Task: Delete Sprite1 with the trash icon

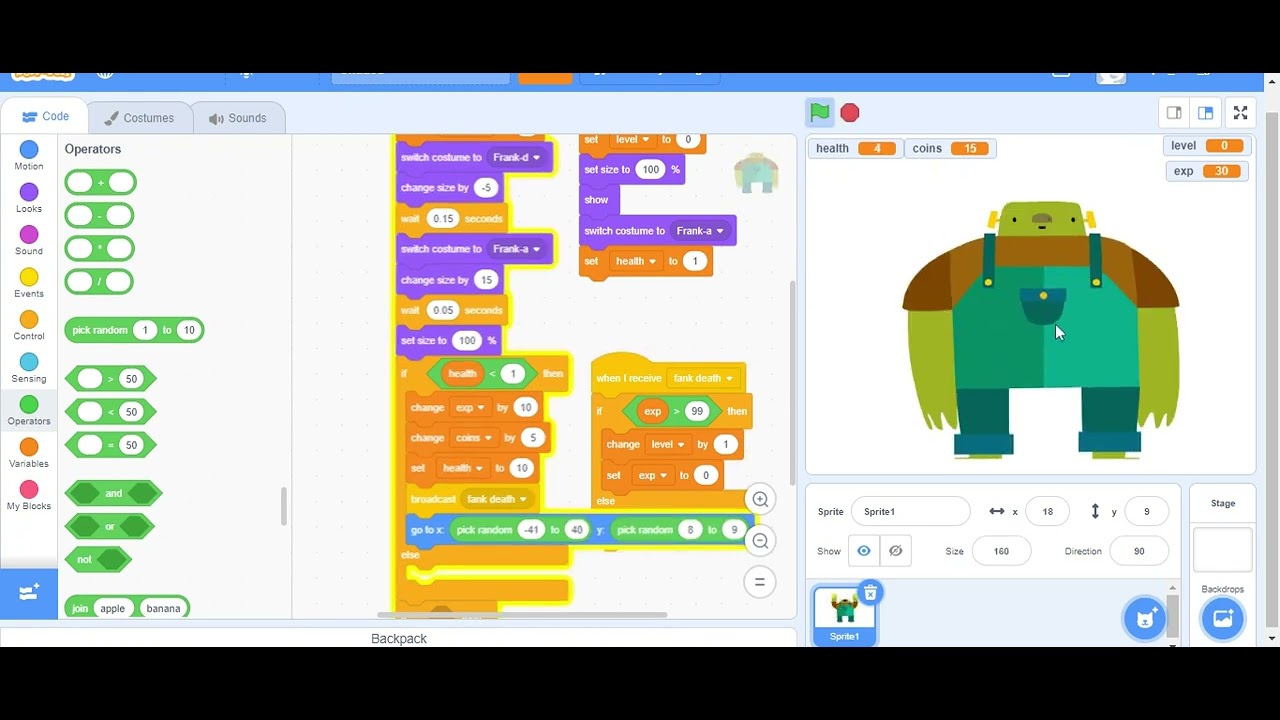Action: pyautogui.click(x=870, y=594)
